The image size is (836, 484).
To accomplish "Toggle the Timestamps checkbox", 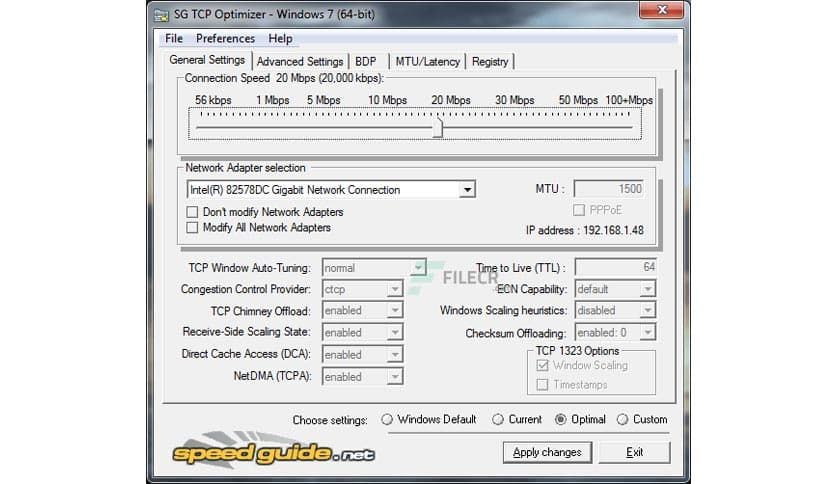I will (542, 384).
